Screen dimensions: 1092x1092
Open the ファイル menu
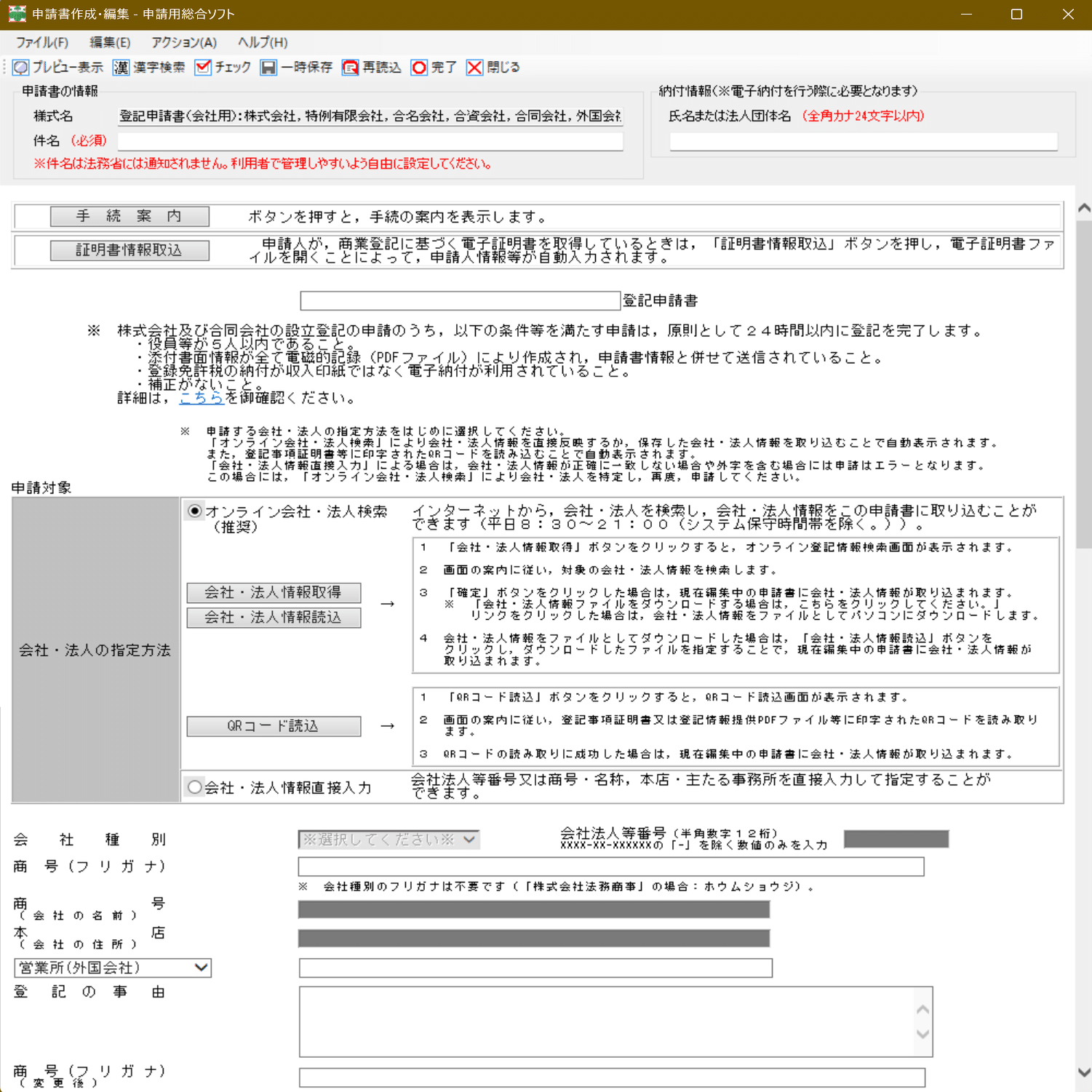(x=41, y=42)
